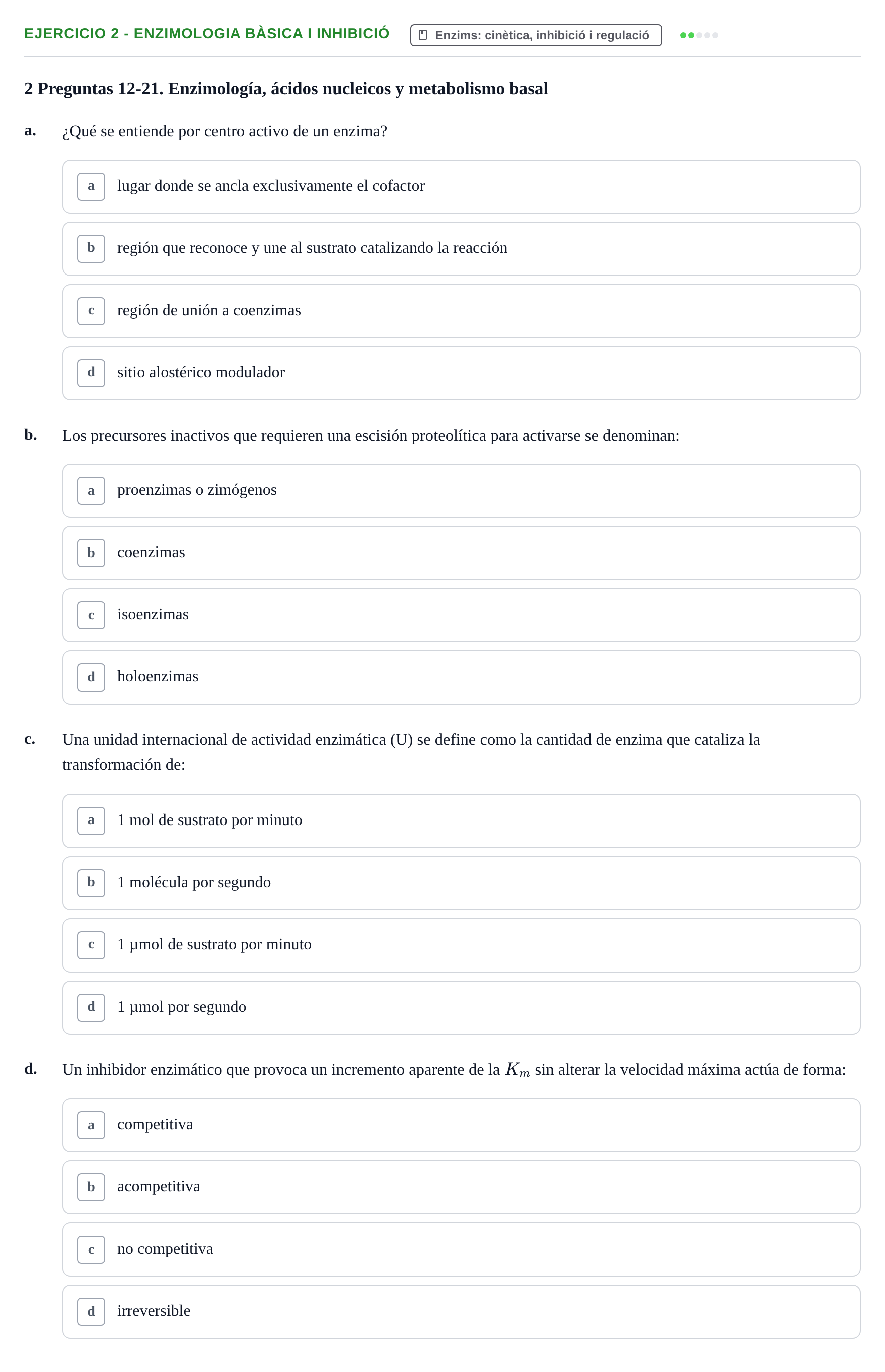Choose '1 mol de sustrato por minuto'

pos(461,821)
